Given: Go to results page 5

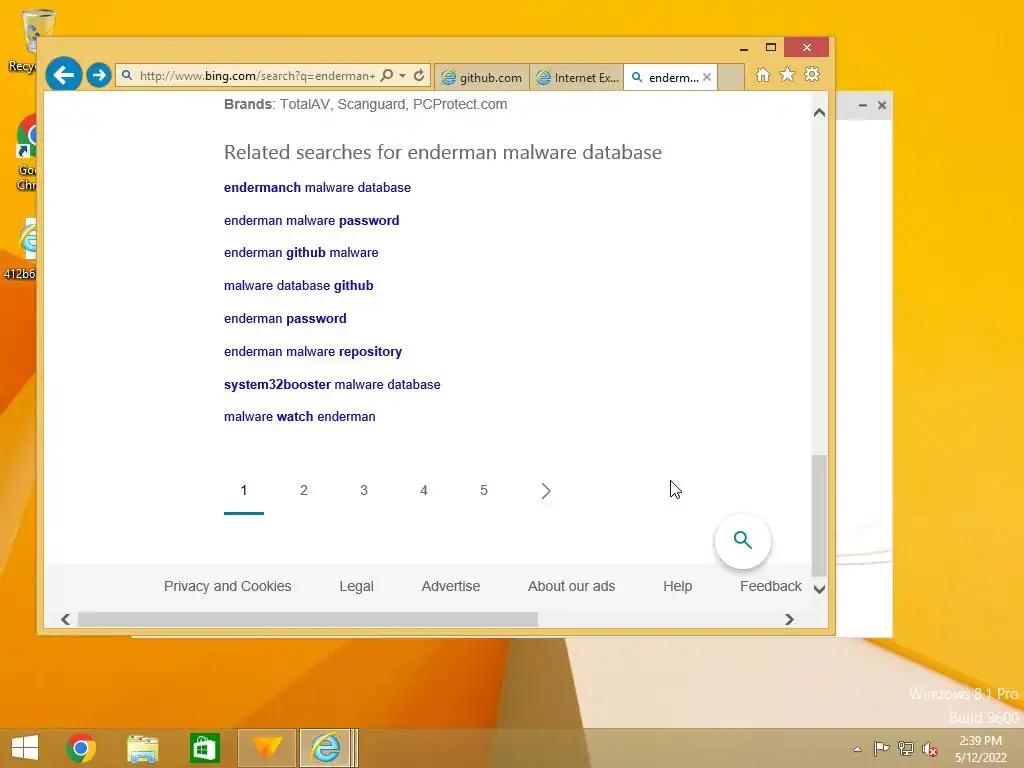Looking at the screenshot, I should pos(484,490).
